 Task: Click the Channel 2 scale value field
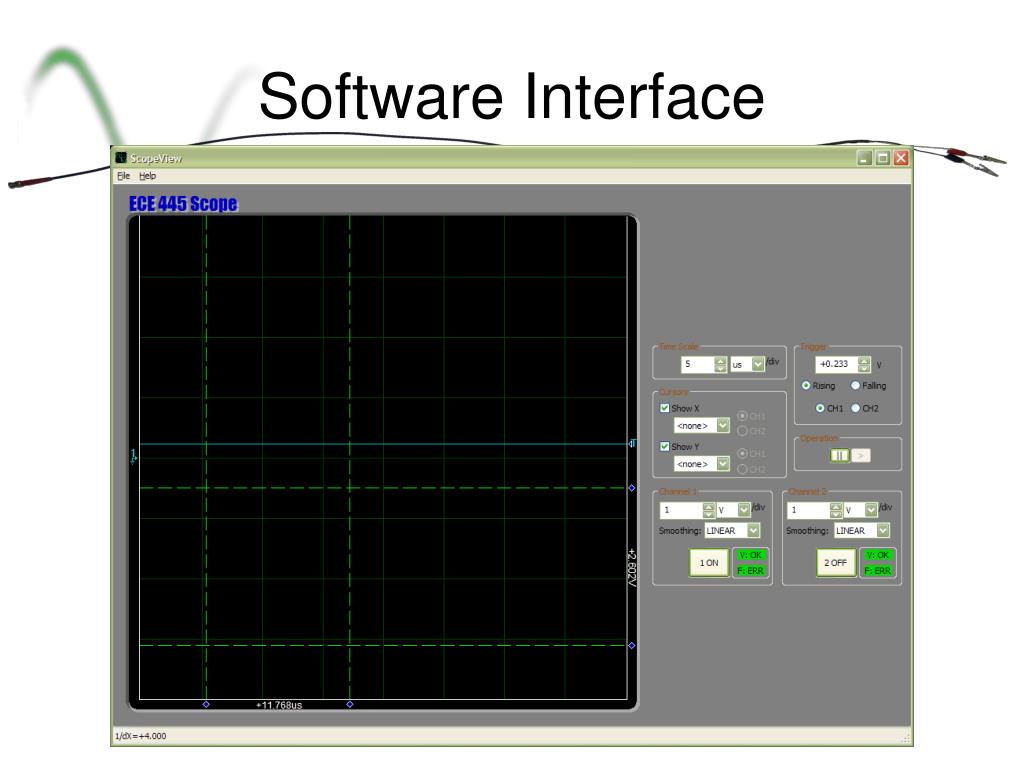[808, 509]
